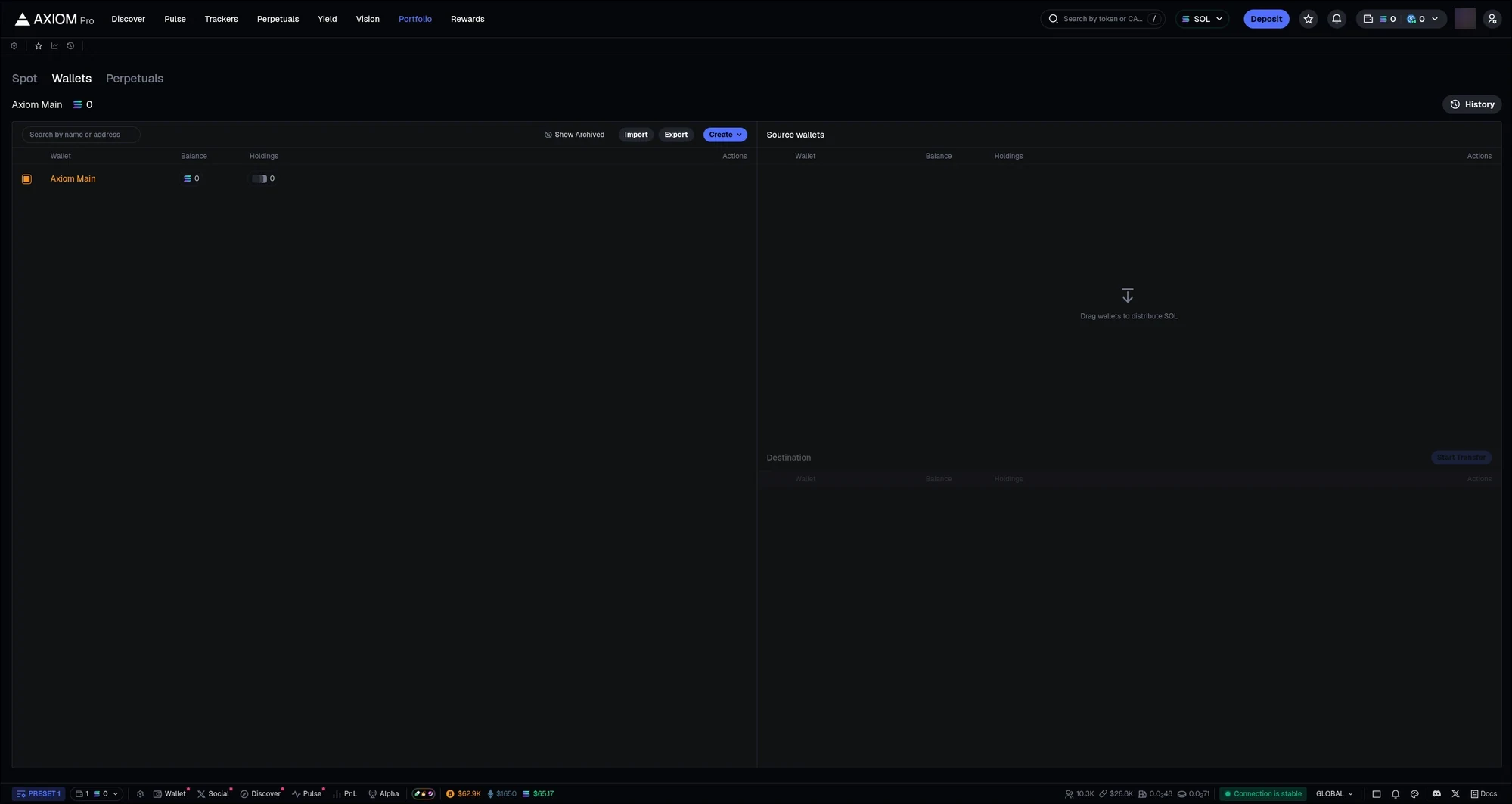Open Docs link in the footer

pos(1483,793)
